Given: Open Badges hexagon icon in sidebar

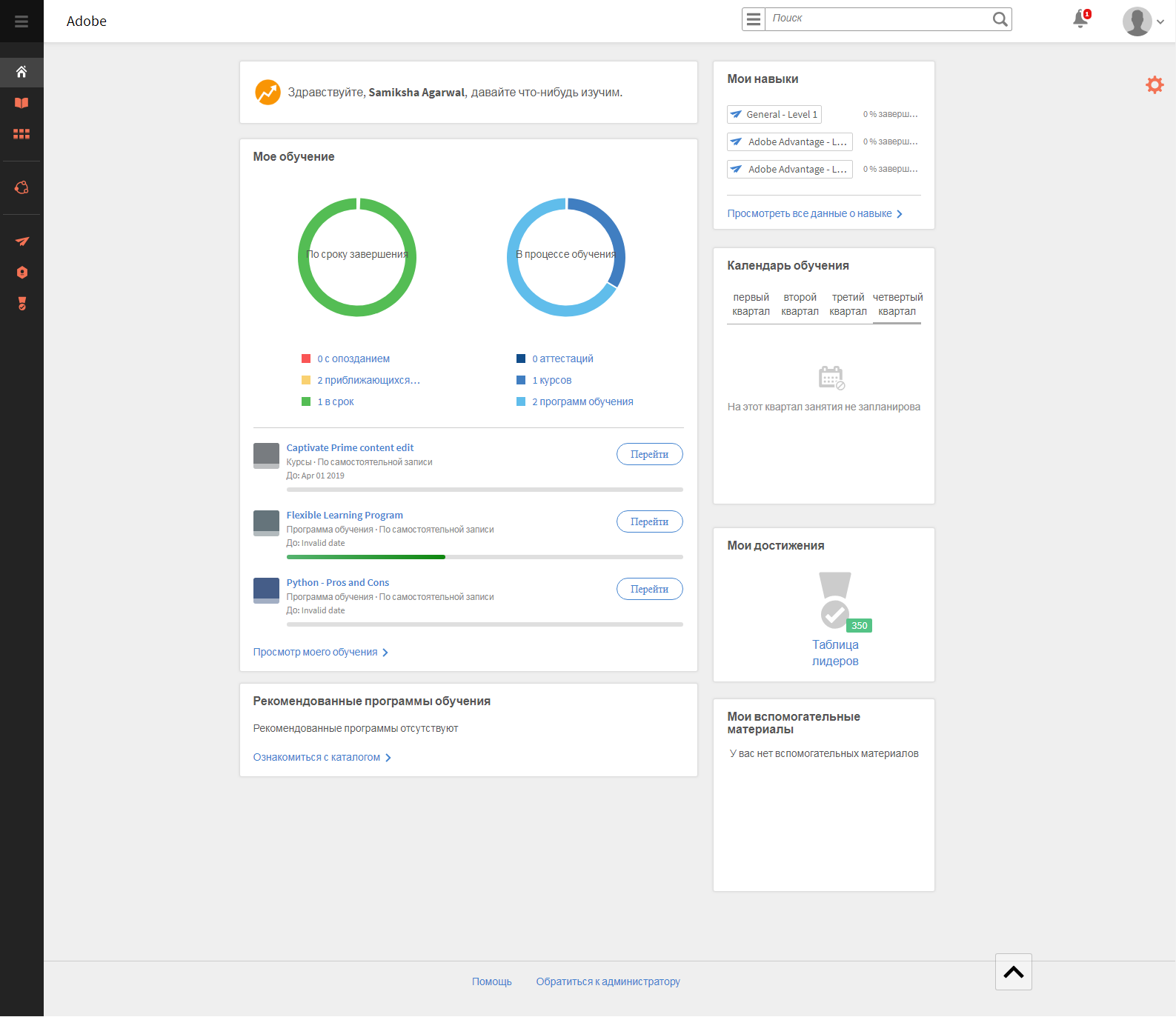Looking at the screenshot, I should click(x=22, y=273).
